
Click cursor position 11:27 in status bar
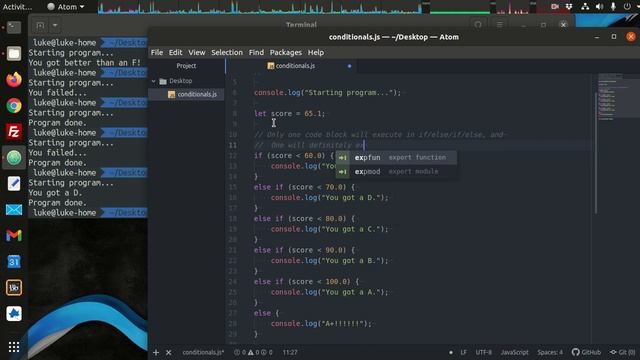(290, 352)
